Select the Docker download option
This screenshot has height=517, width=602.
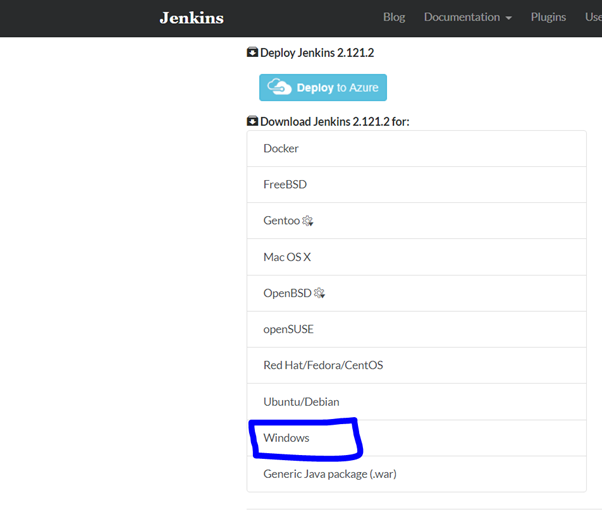(x=417, y=149)
